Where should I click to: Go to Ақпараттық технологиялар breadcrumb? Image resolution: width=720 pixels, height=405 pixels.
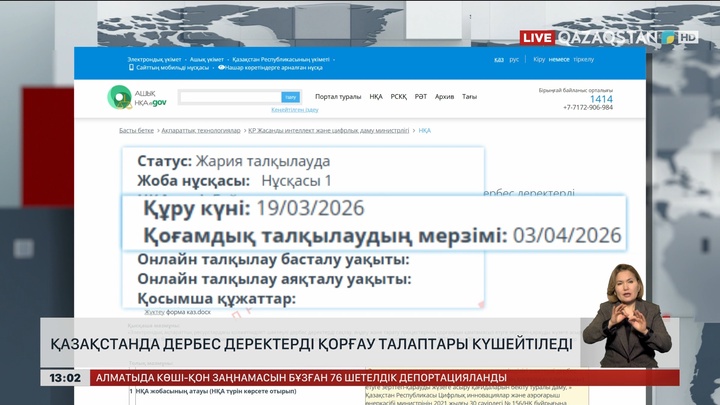tap(201, 130)
